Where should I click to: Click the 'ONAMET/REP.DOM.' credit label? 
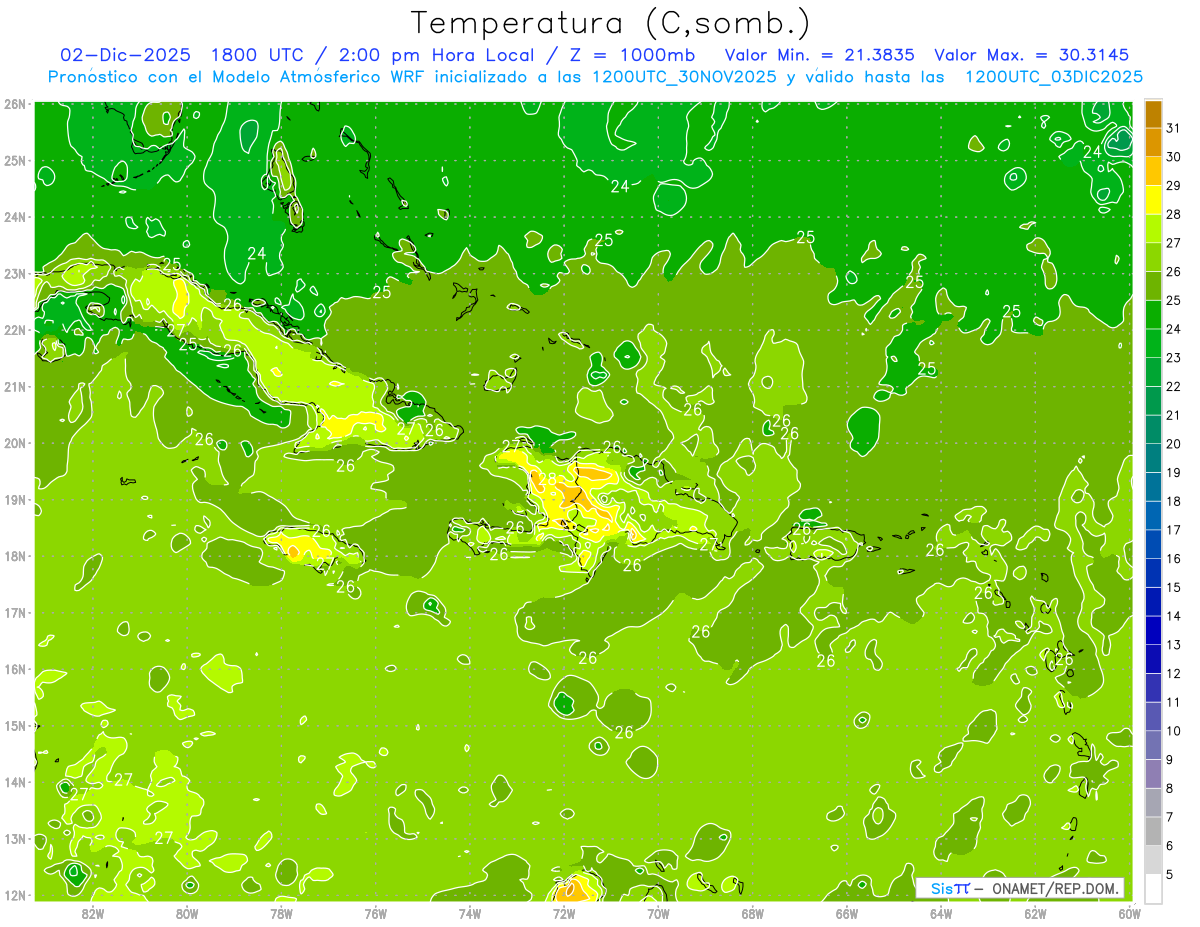(1054, 888)
